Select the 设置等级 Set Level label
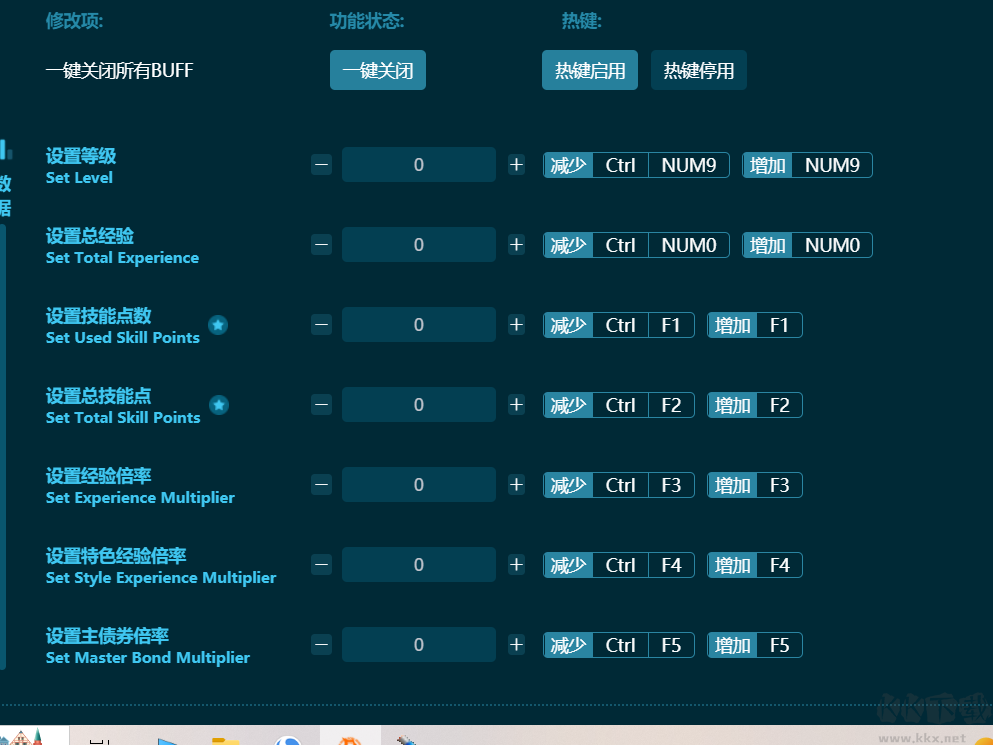This screenshot has width=993, height=745. point(81,165)
